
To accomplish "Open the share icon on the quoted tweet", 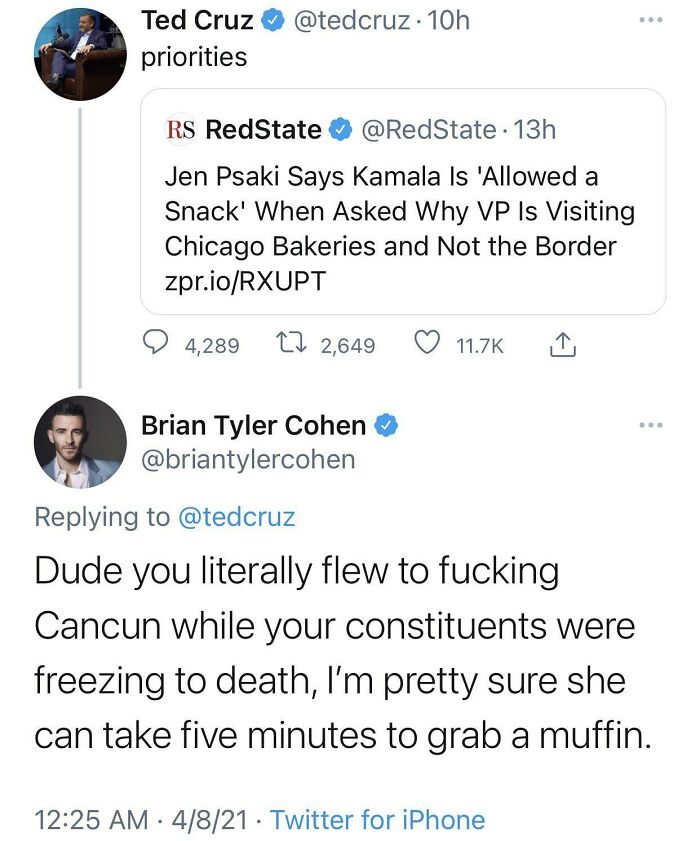I will coord(565,344).
